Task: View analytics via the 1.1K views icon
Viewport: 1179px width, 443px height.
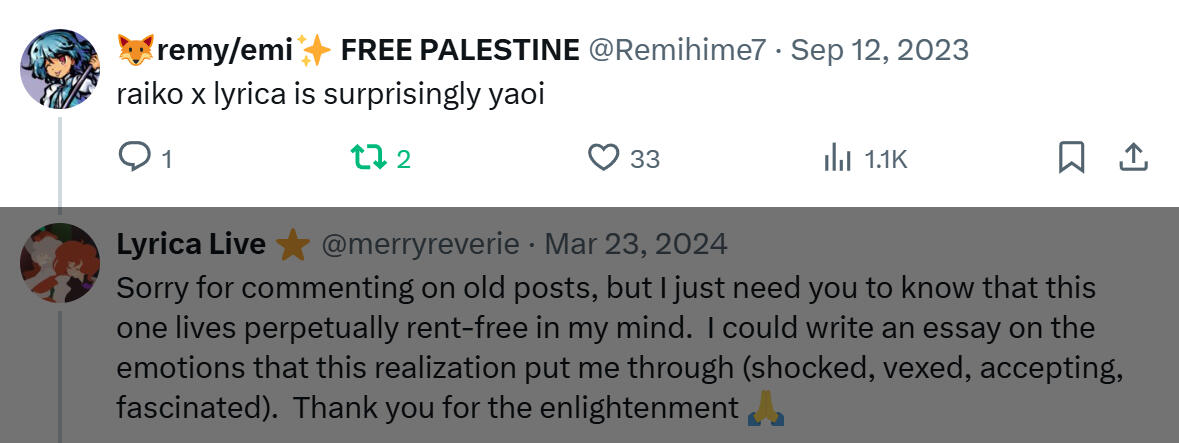Action: pos(835,158)
